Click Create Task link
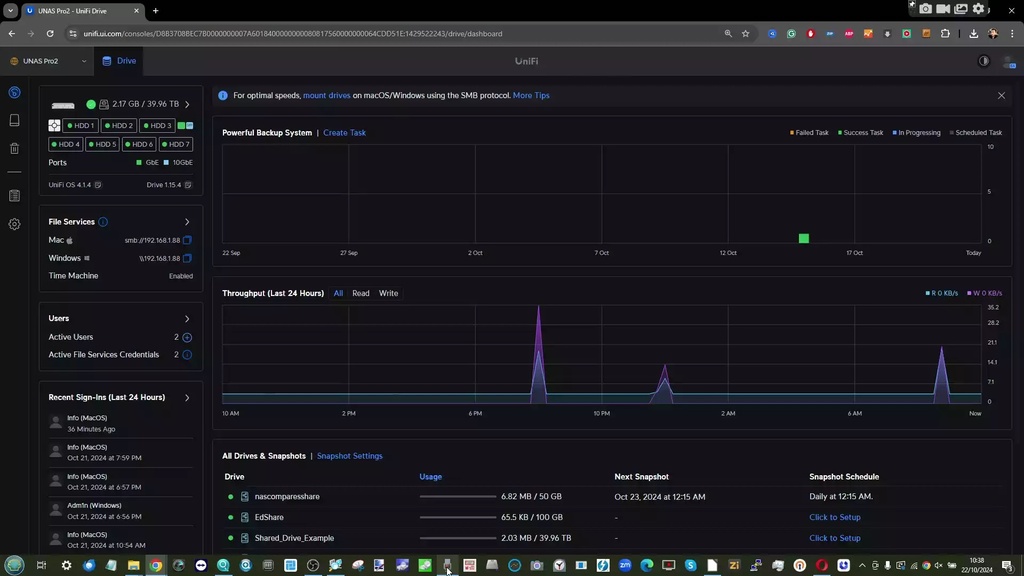1024x576 pixels. [344, 133]
